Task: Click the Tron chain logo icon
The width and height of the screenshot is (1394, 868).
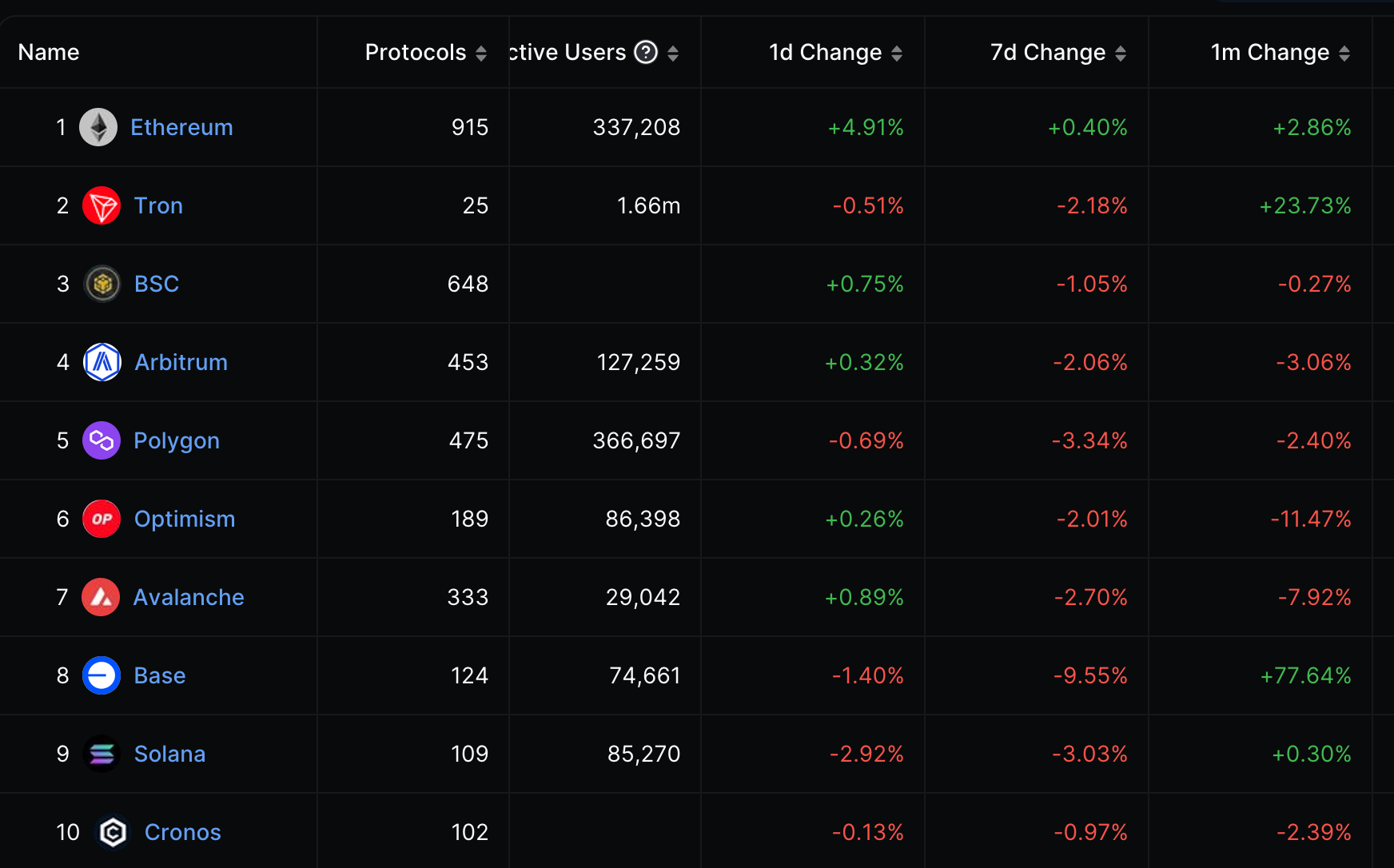Action: coord(102,205)
